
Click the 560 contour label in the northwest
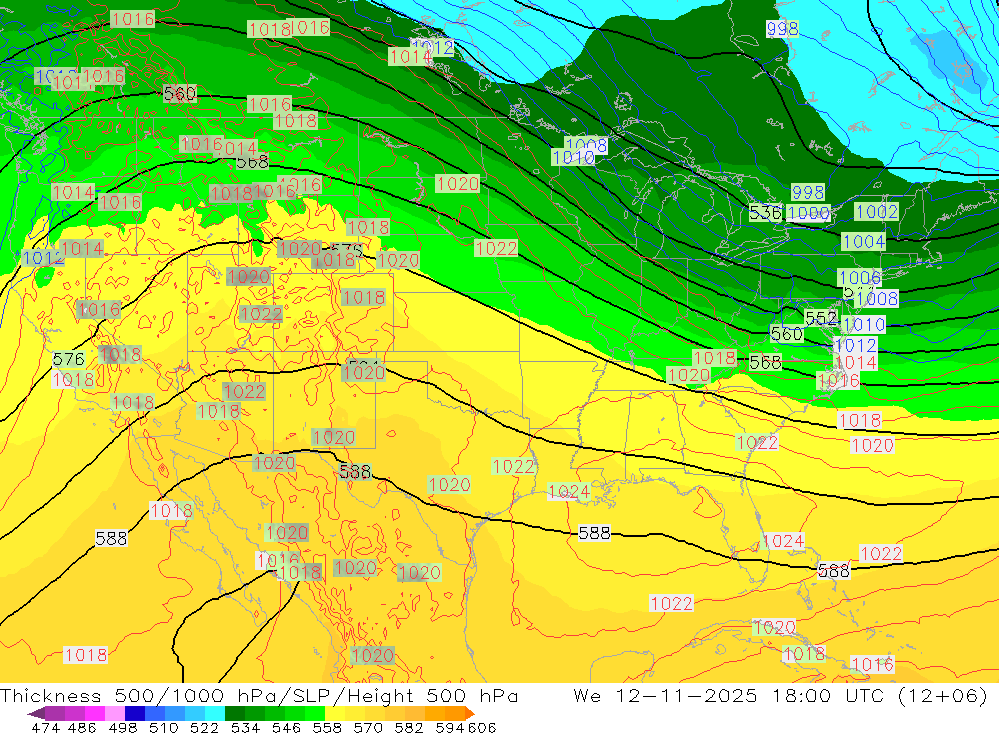(x=180, y=94)
